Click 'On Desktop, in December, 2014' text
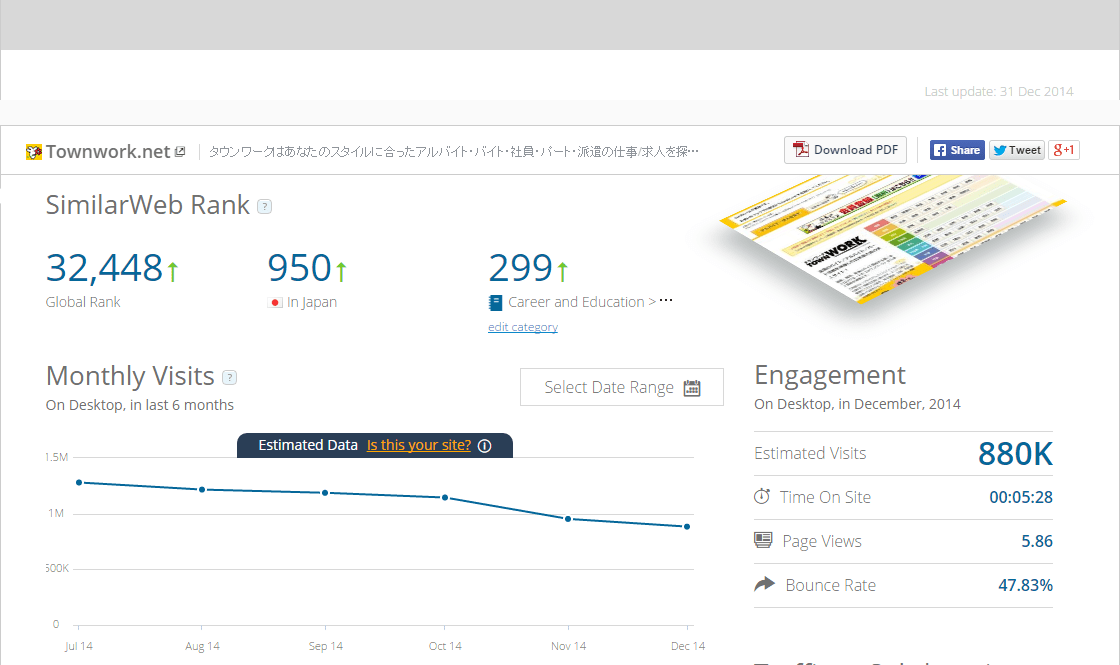Screen dimensions: 1120x665 857,404
